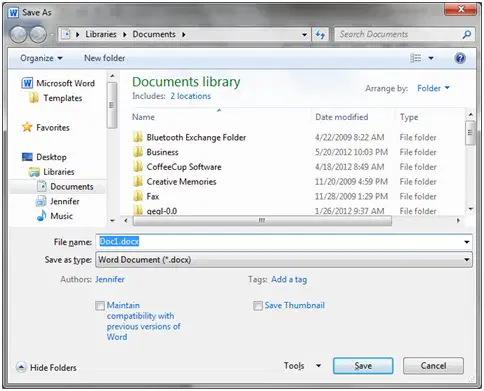Open the Organize dropdown menu
The width and height of the screenshot is (484, 391).
click(x=41, y=58)
